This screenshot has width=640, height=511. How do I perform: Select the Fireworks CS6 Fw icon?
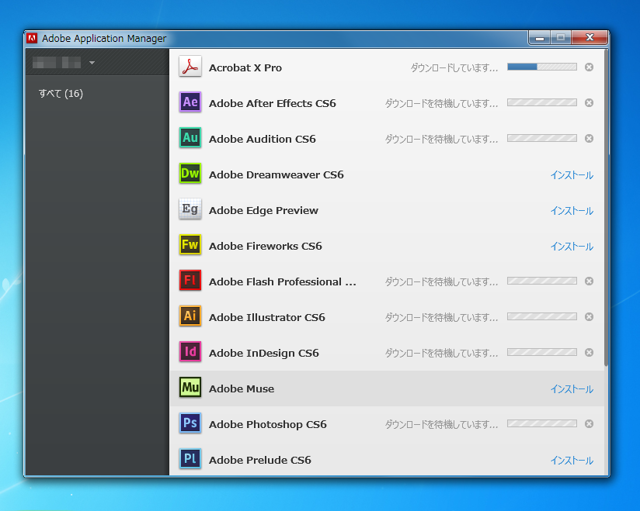pyautogui.click(x=190, y=244)
